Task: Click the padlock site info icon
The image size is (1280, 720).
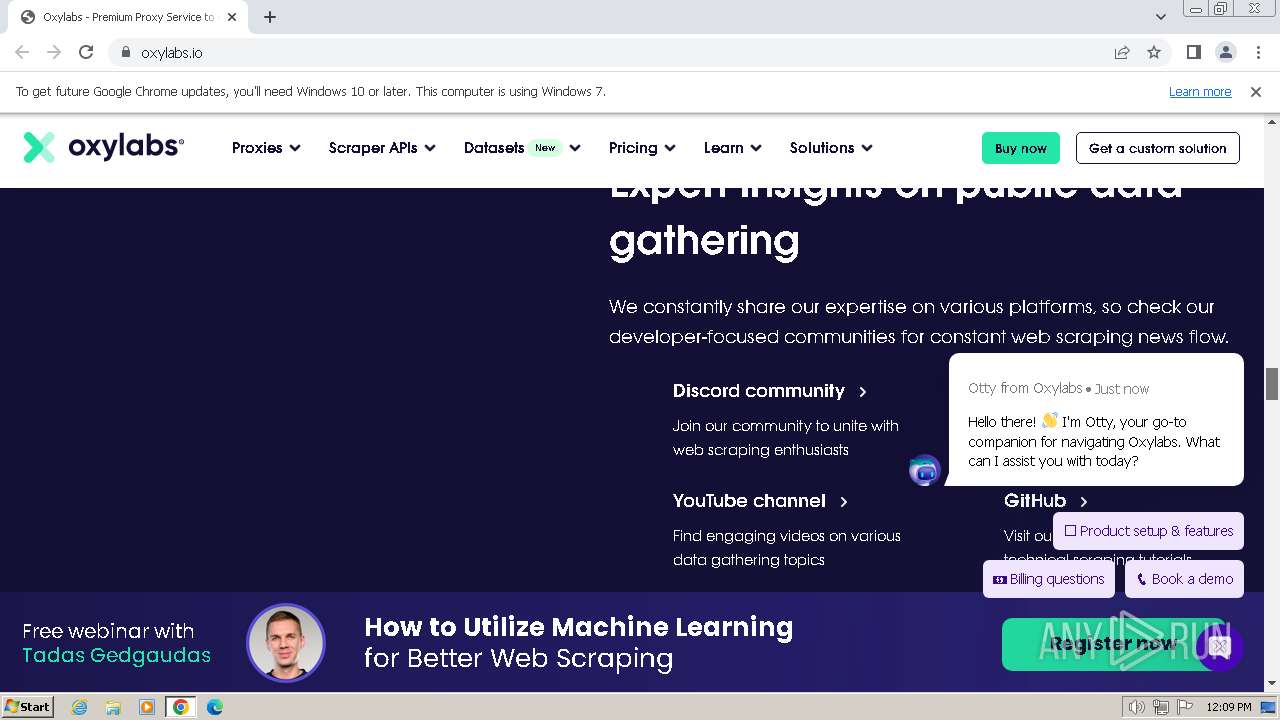Action: [125, 52]
